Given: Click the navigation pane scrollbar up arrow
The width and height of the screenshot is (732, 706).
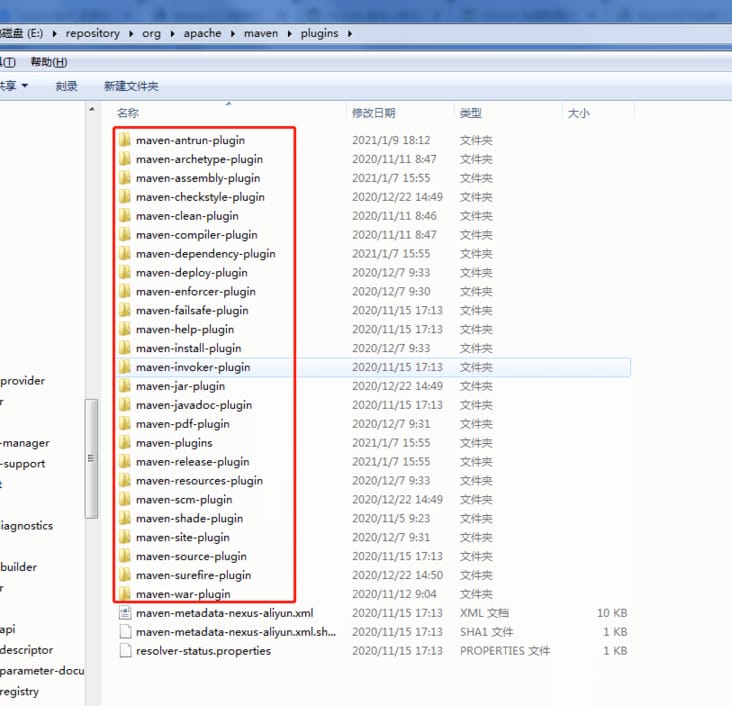Looking at the screenshot, I should point(92,109).
